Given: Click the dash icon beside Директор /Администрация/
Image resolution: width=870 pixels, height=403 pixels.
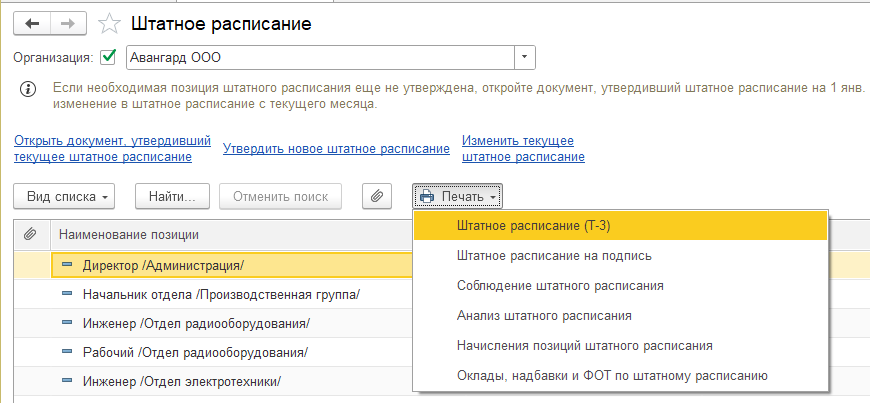Looking at the screenshot, I should [67, 264].
